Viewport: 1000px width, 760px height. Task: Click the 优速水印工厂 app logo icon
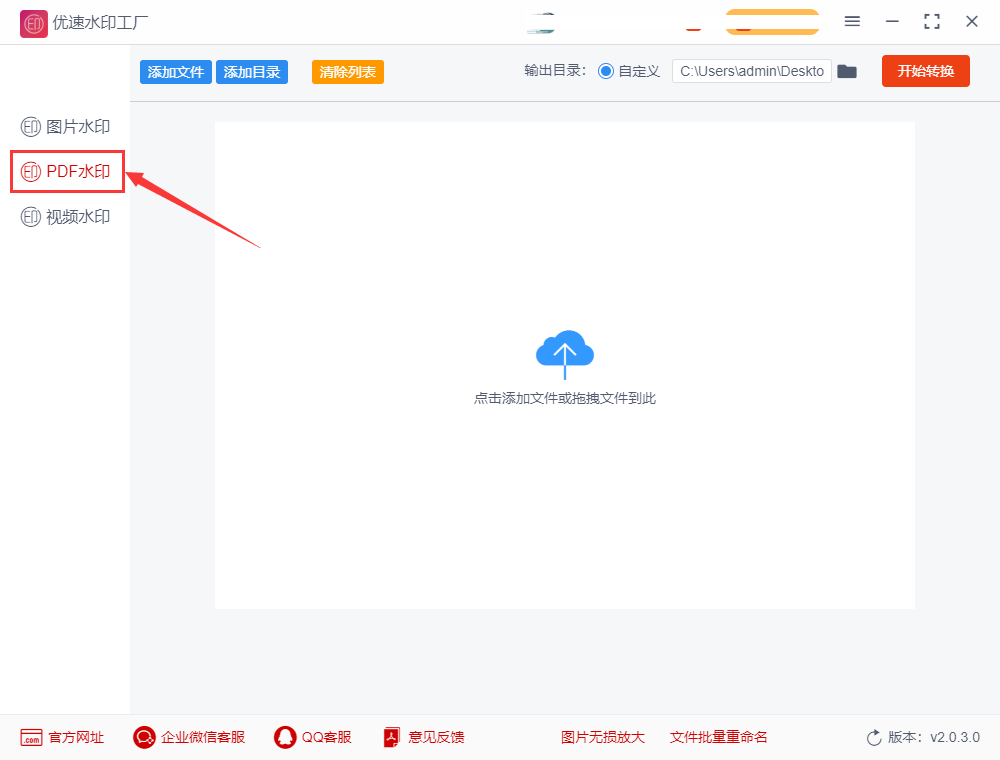point(33,24)
